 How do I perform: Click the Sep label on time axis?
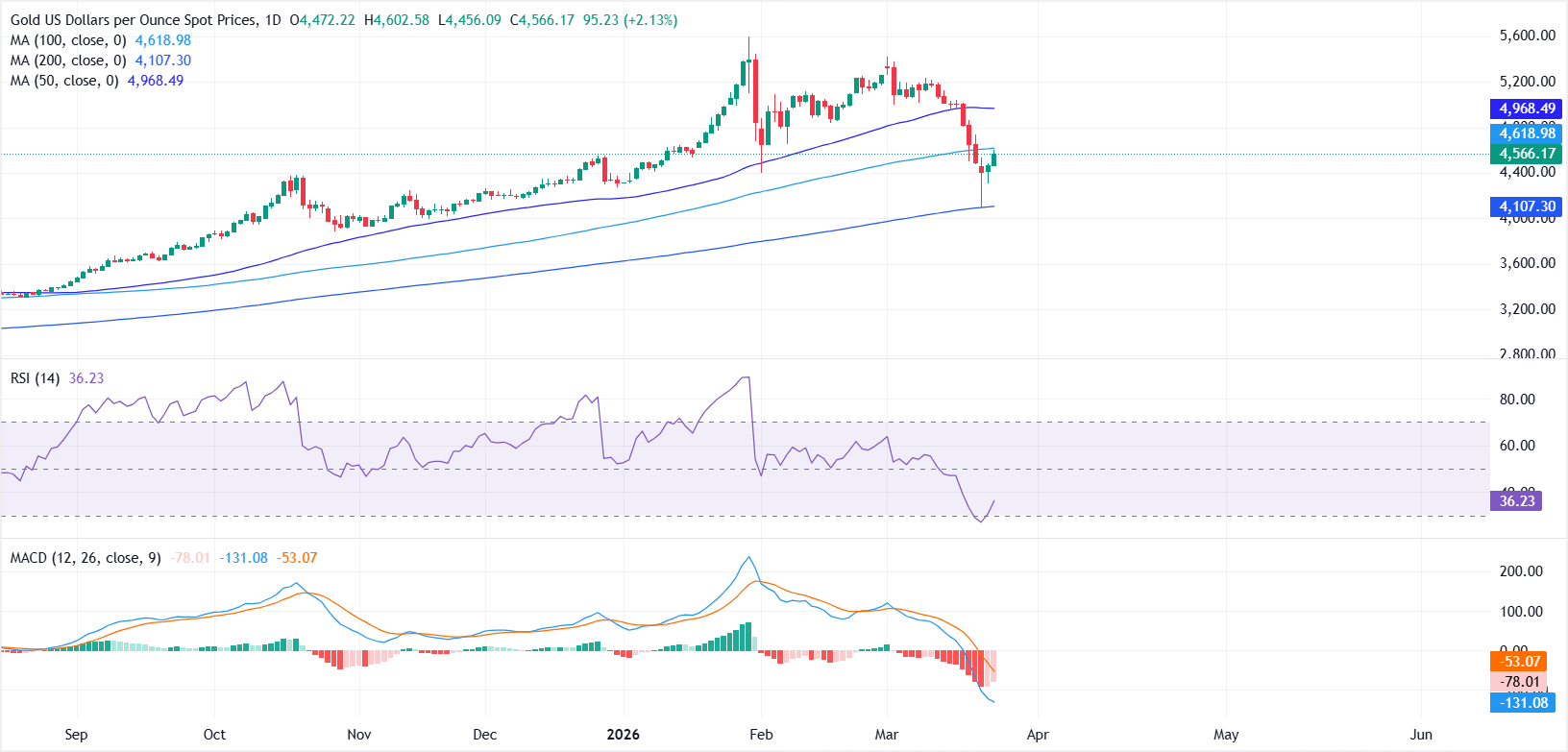(x=76, y=735)
